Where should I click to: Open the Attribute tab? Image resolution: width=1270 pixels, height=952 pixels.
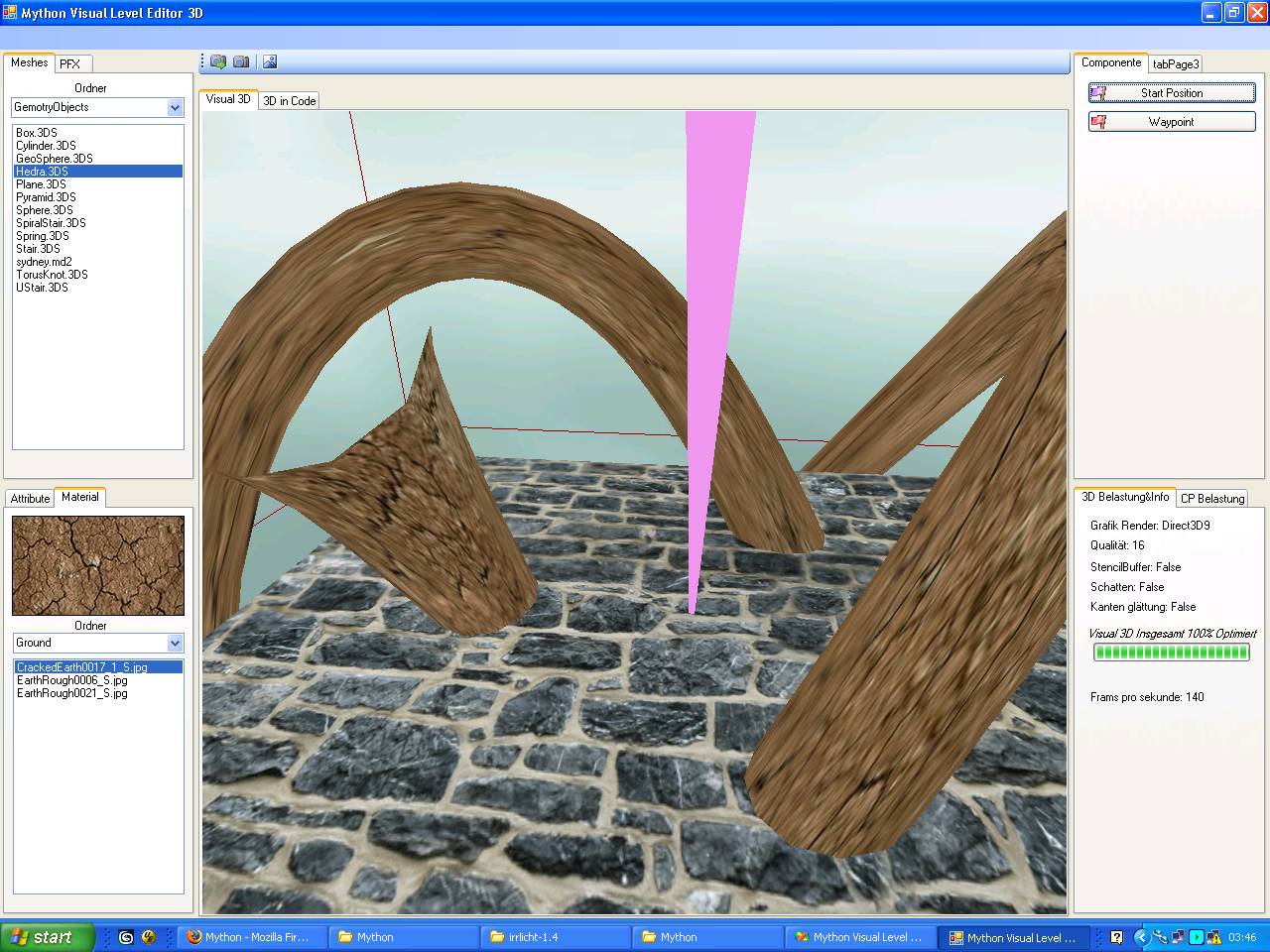coord(30,499)
